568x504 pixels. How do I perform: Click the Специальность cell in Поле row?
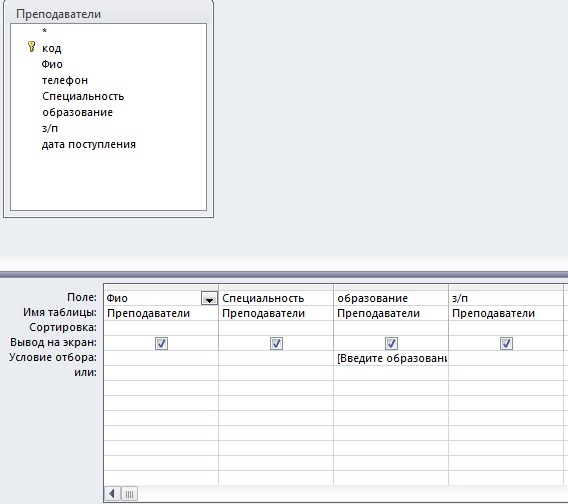(276, 298)
